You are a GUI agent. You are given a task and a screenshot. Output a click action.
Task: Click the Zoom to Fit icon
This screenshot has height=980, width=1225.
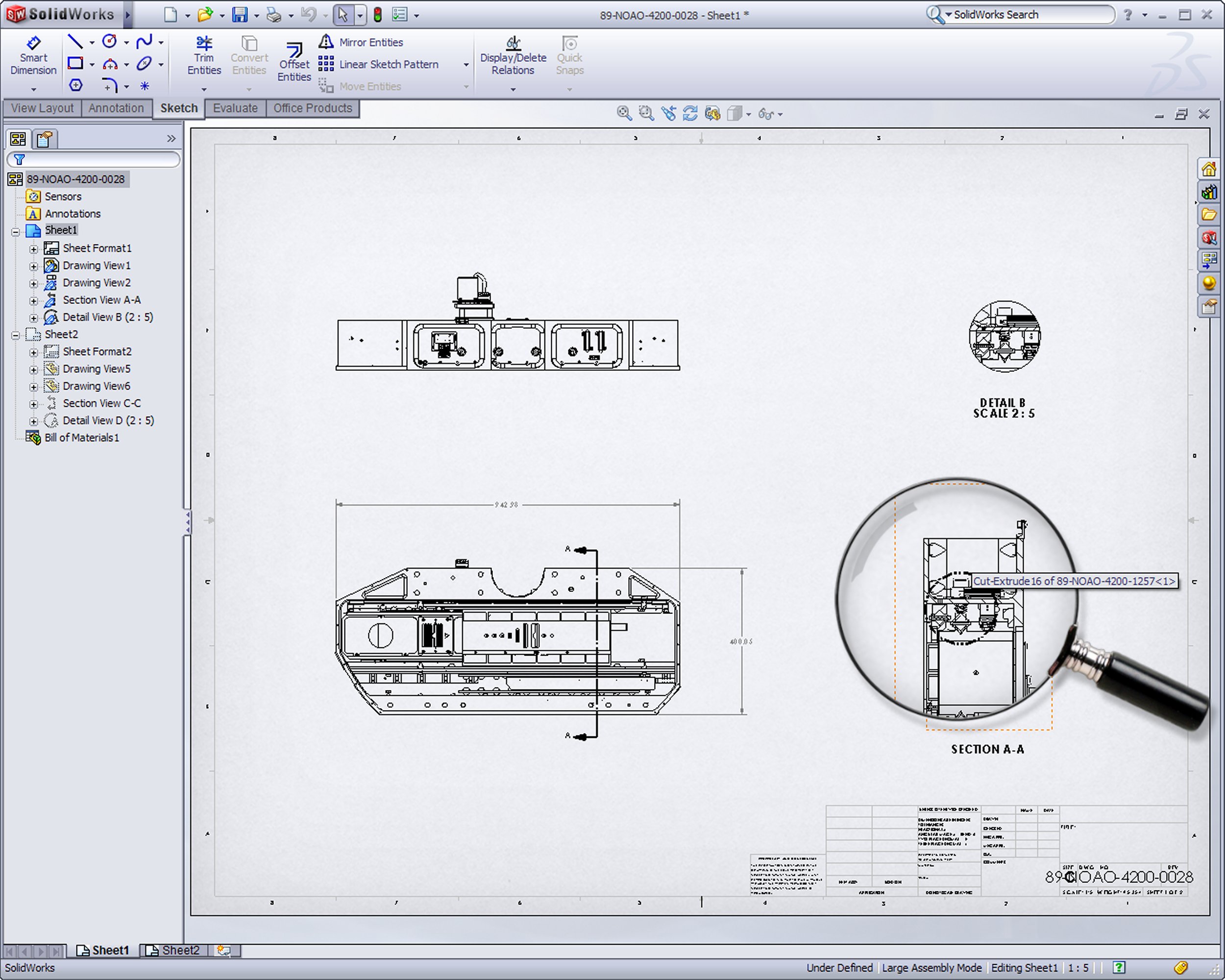(x=623, y=114)
